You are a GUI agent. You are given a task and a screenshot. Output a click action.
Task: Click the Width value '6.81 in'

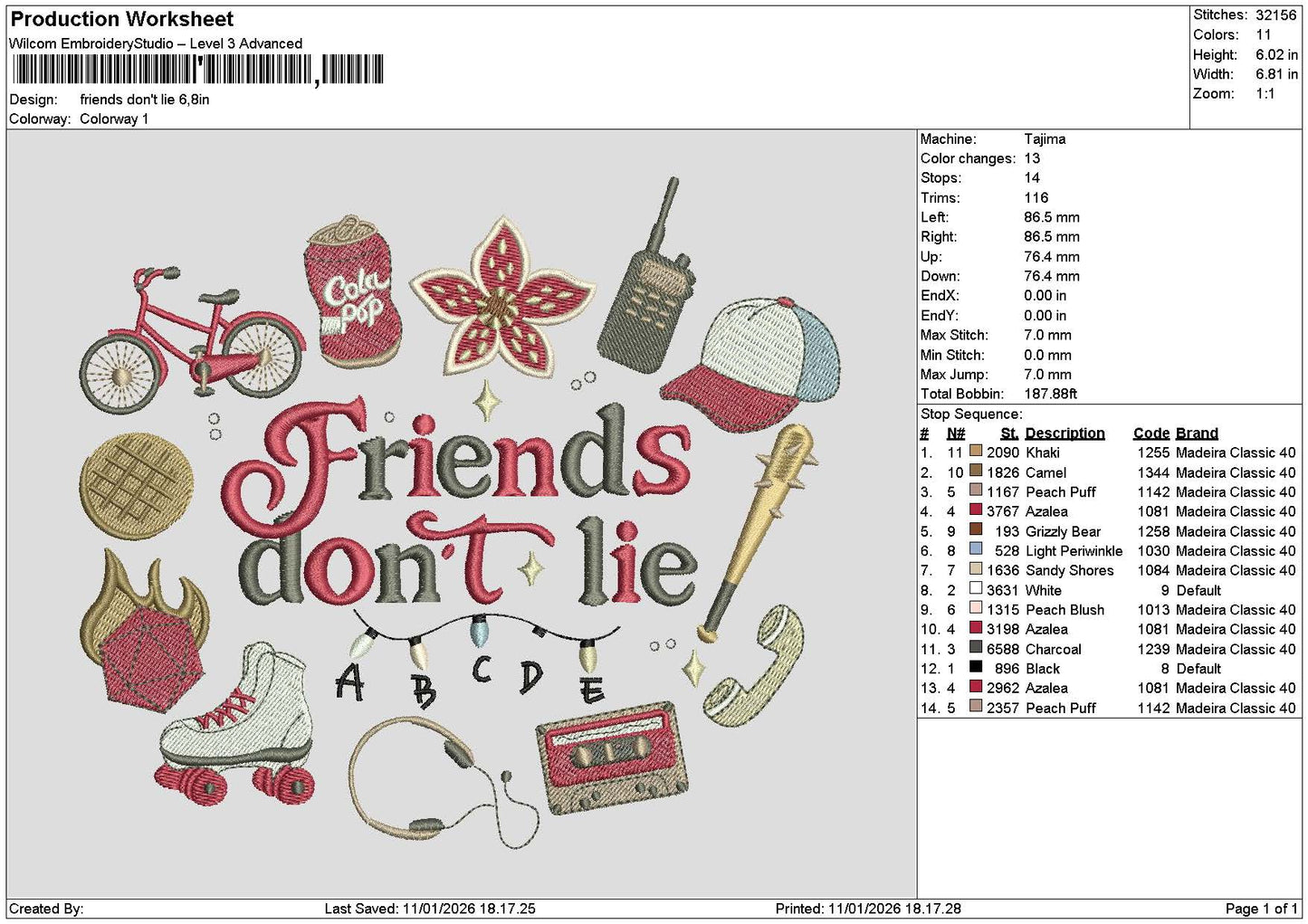pos(1276,74)
